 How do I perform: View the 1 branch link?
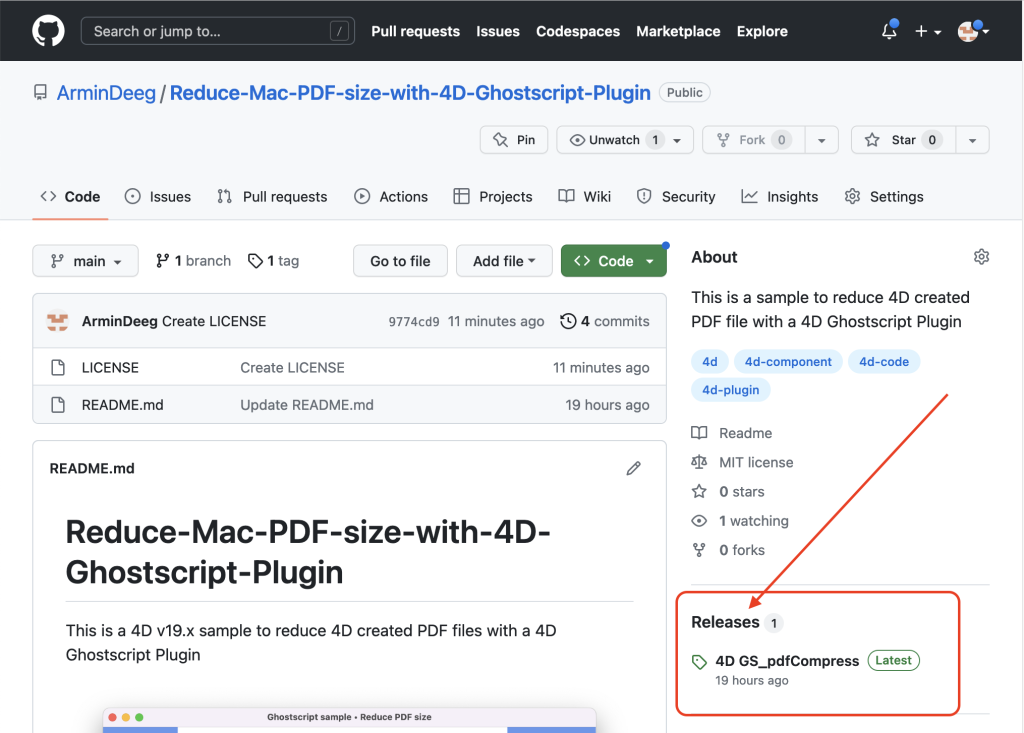tap(193, 261)
